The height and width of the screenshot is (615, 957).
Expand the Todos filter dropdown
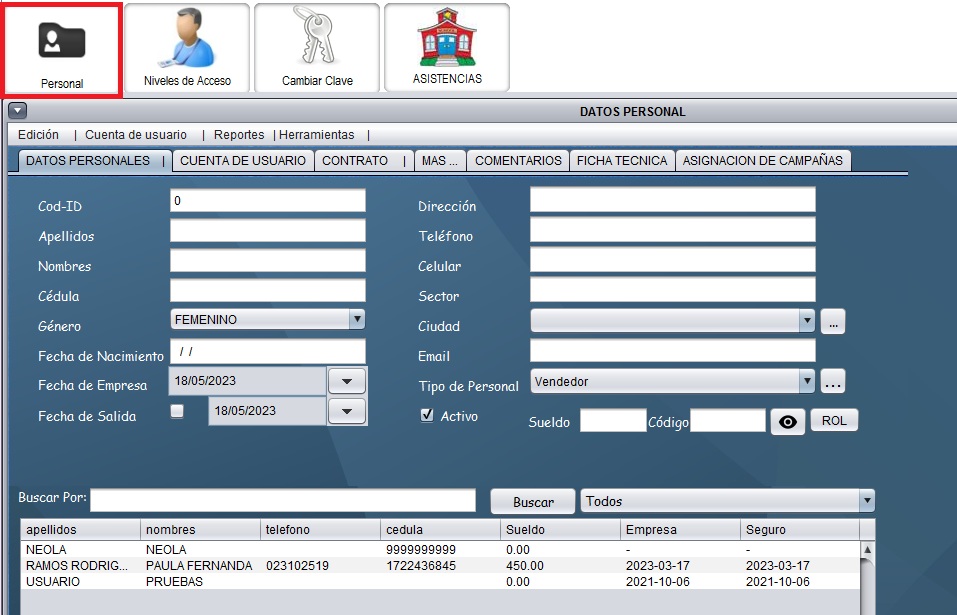[x=866, y=501]
